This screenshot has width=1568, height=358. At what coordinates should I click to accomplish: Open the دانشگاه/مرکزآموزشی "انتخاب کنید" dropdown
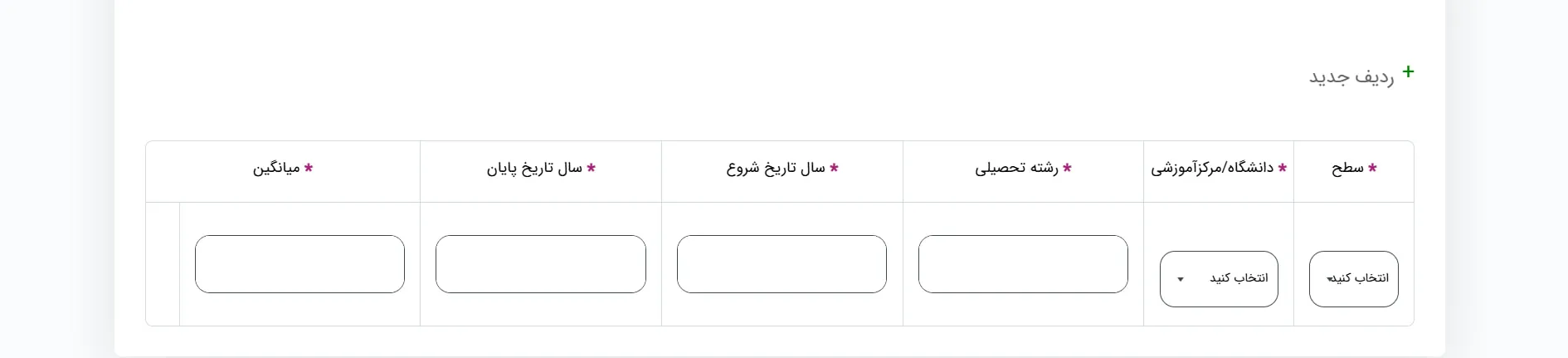point(1219,279)
